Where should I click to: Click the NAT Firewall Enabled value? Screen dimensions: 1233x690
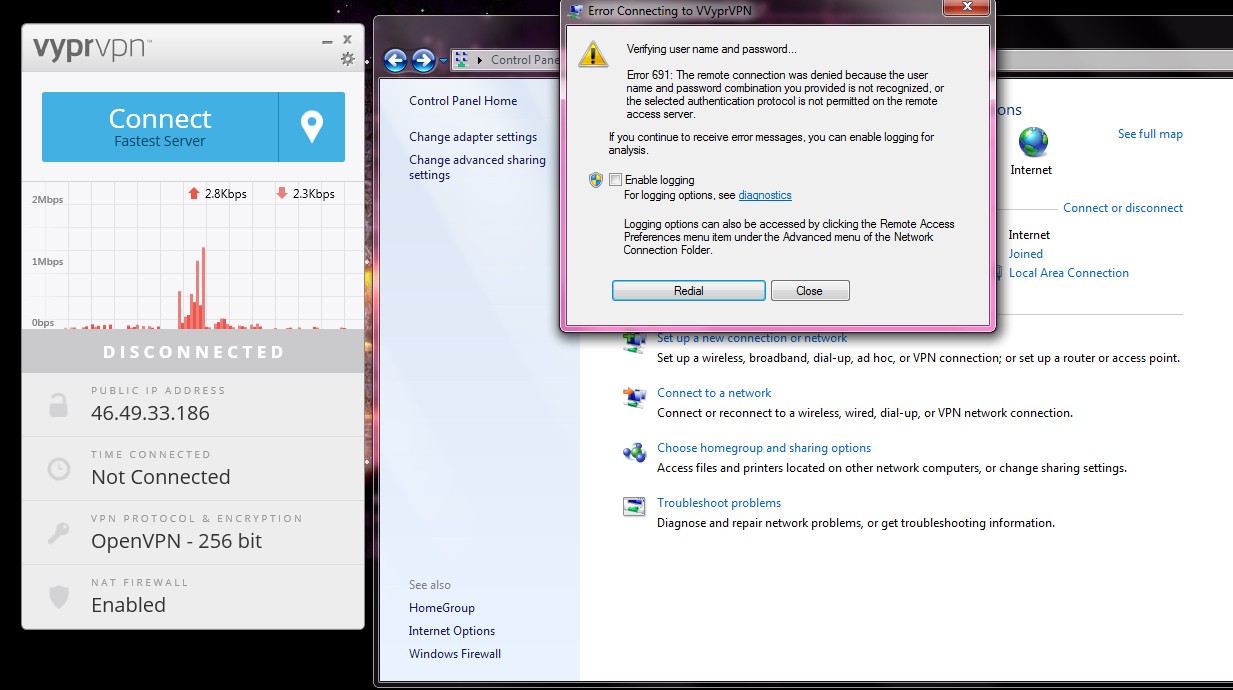[x=128, y=605]
